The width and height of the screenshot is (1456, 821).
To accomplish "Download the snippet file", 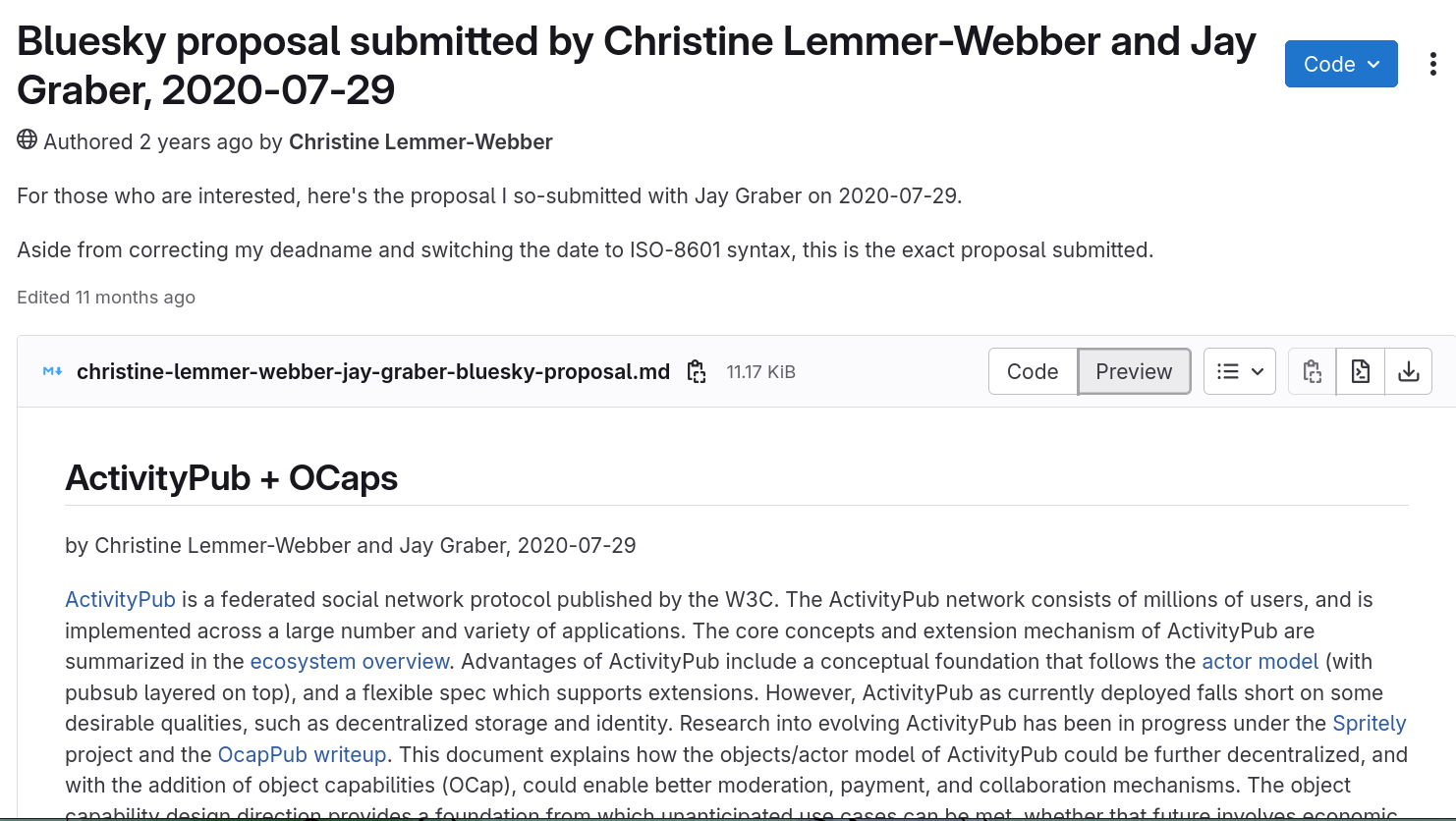I will click(1408, 372).
